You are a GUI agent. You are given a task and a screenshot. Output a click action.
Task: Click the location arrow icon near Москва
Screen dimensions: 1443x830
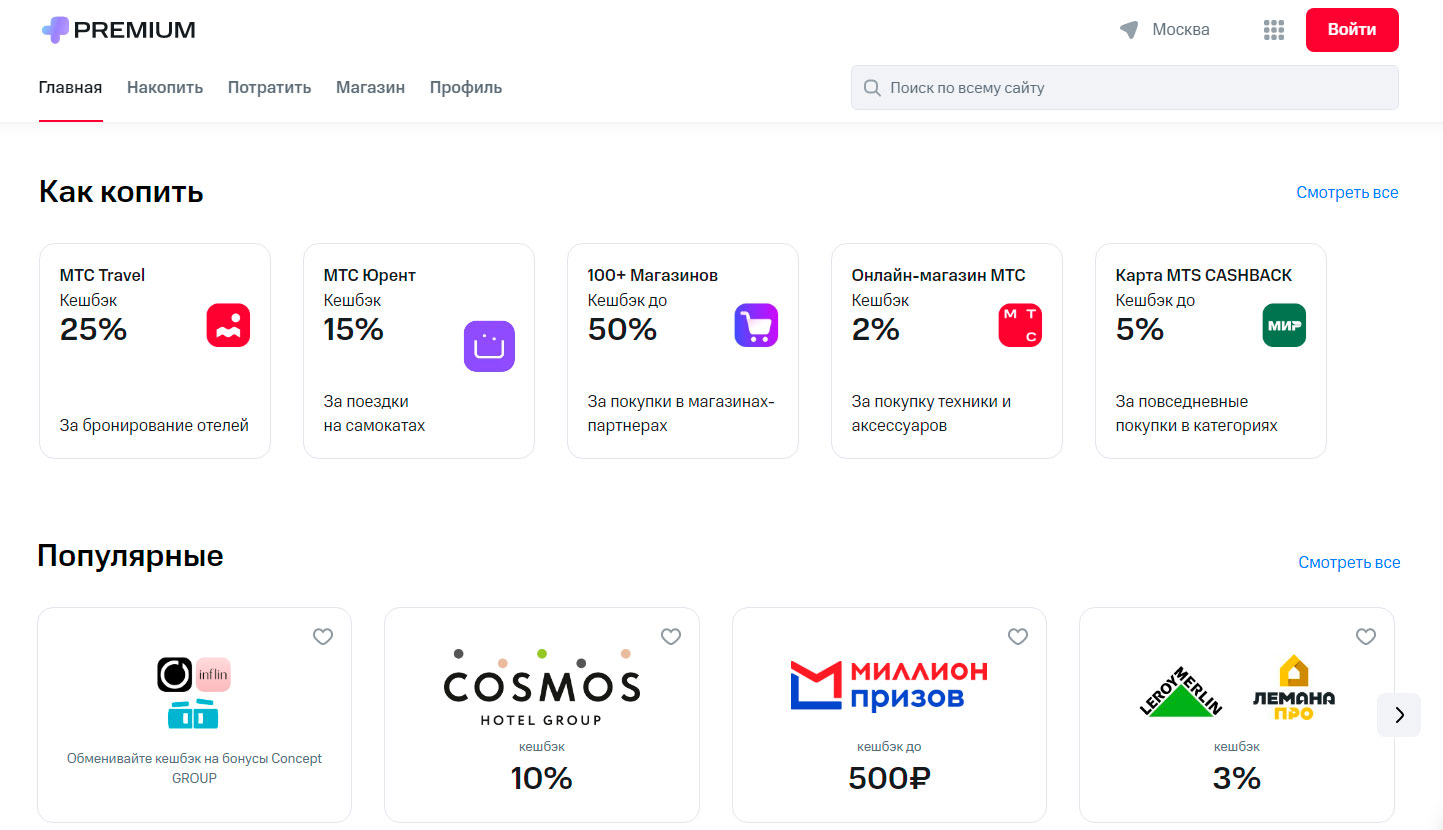pyautogui.click(x=1129, y=30)
